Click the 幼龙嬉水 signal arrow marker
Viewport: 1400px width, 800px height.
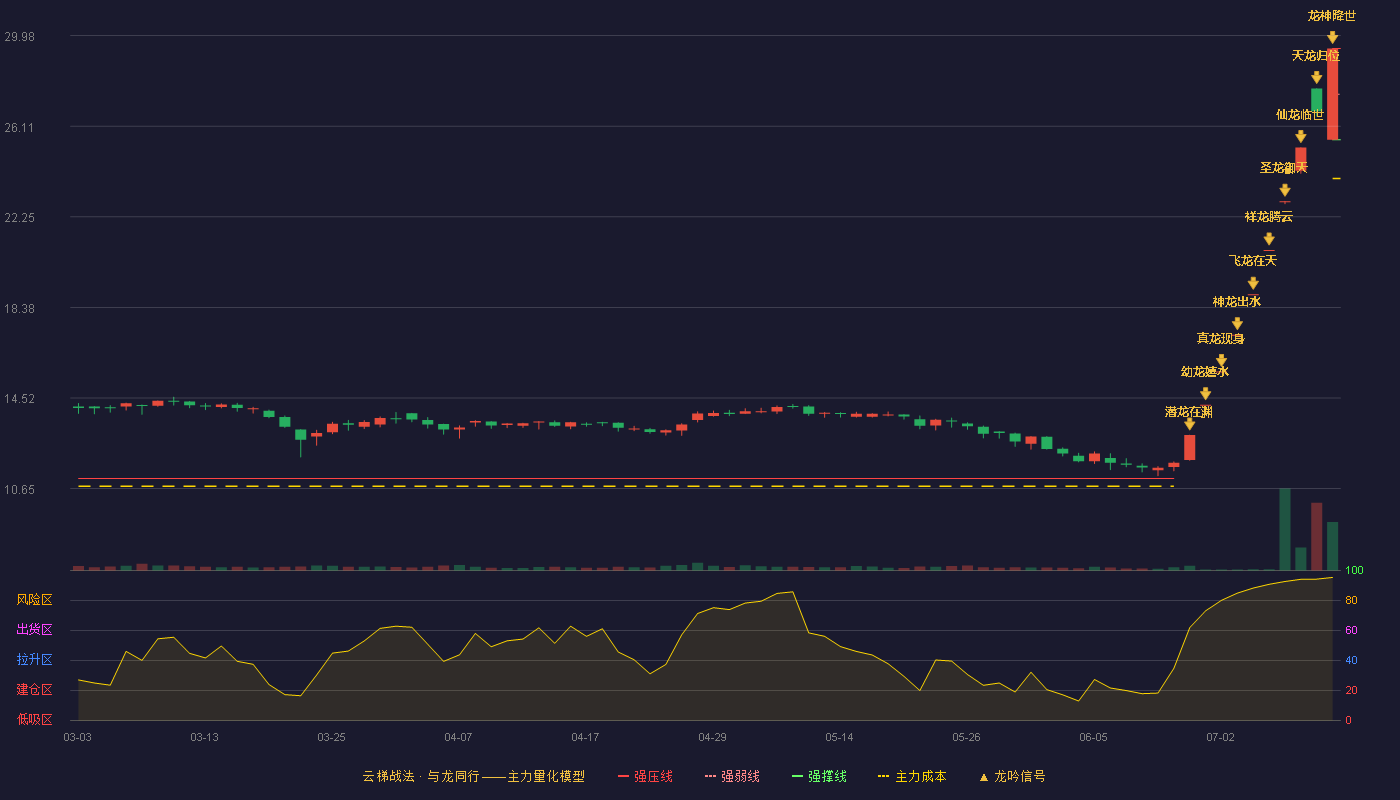1205,393
